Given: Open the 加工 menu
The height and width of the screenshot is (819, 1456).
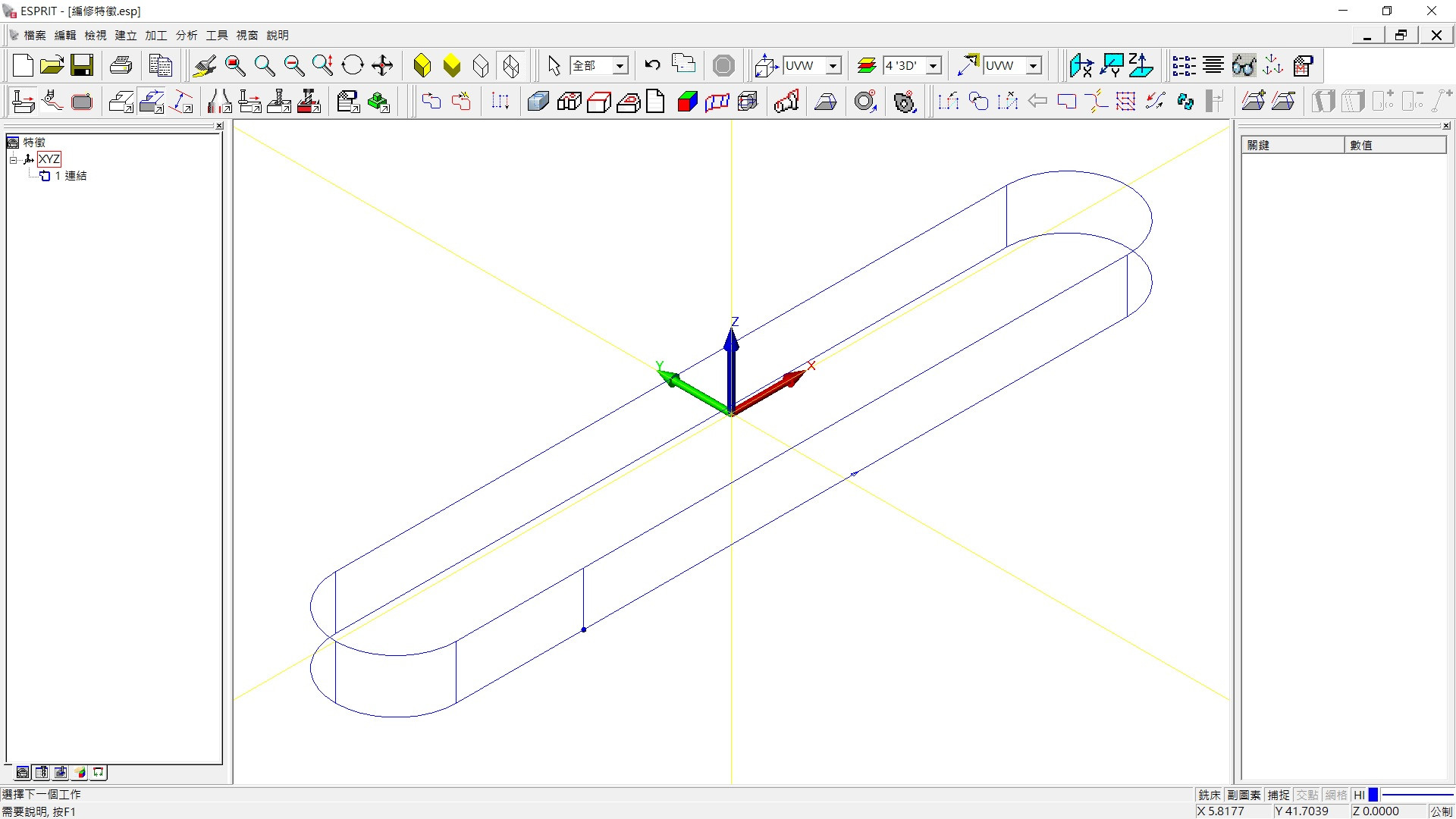Looking at the screenshot, I should pos(155,35).
